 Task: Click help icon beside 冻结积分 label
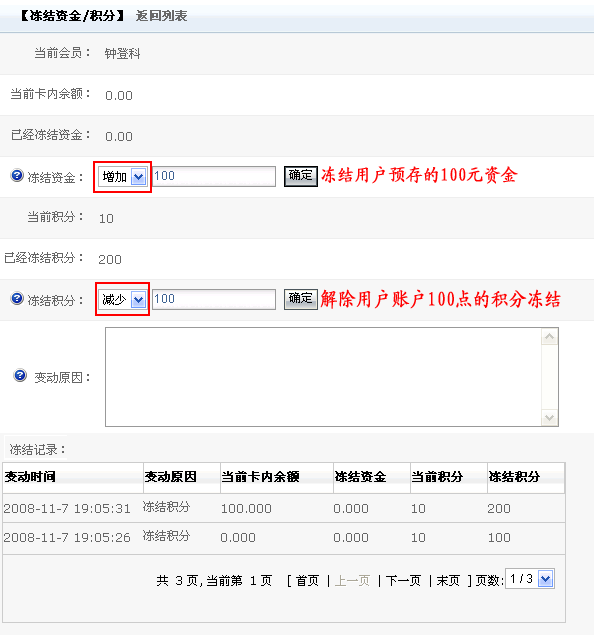coord(17,298)
